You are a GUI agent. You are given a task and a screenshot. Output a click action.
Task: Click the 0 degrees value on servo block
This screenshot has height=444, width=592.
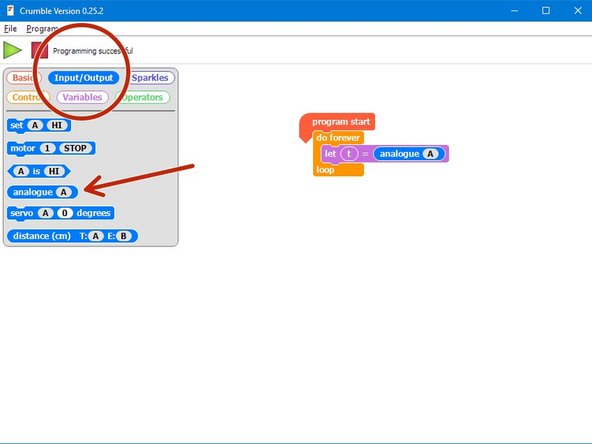65,213
